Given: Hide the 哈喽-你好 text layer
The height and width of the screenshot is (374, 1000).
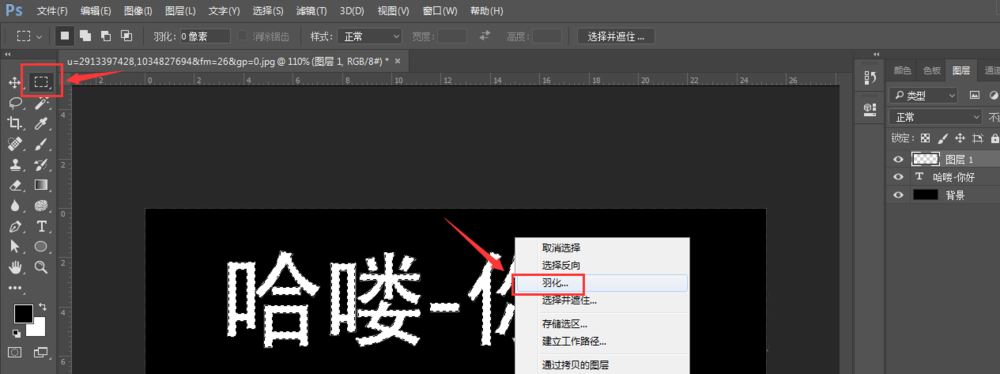Looking at the screenshot, I should point(899,177).
